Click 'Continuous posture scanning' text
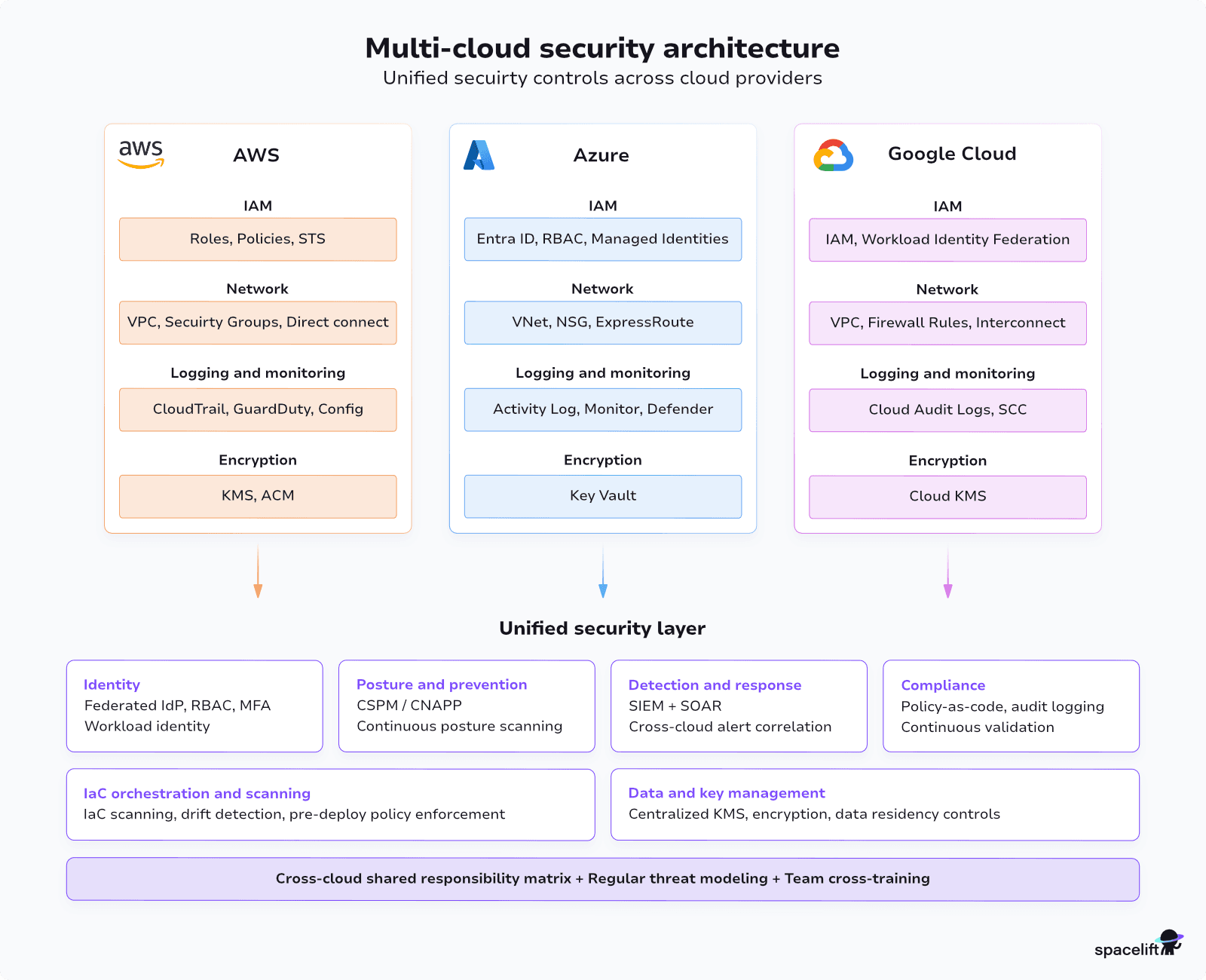 [x=460, y=727]
